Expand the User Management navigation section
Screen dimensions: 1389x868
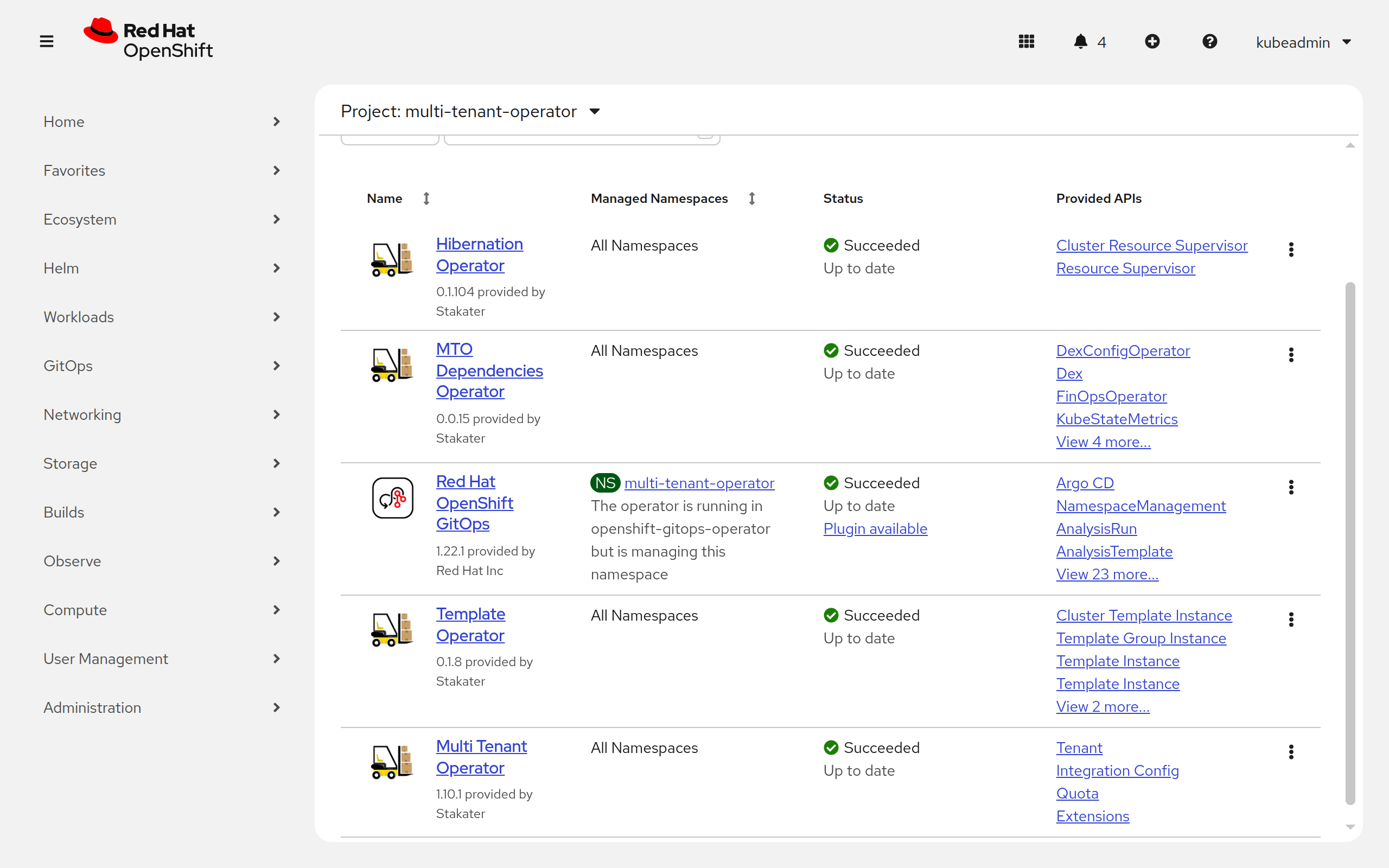pos(162,659)
